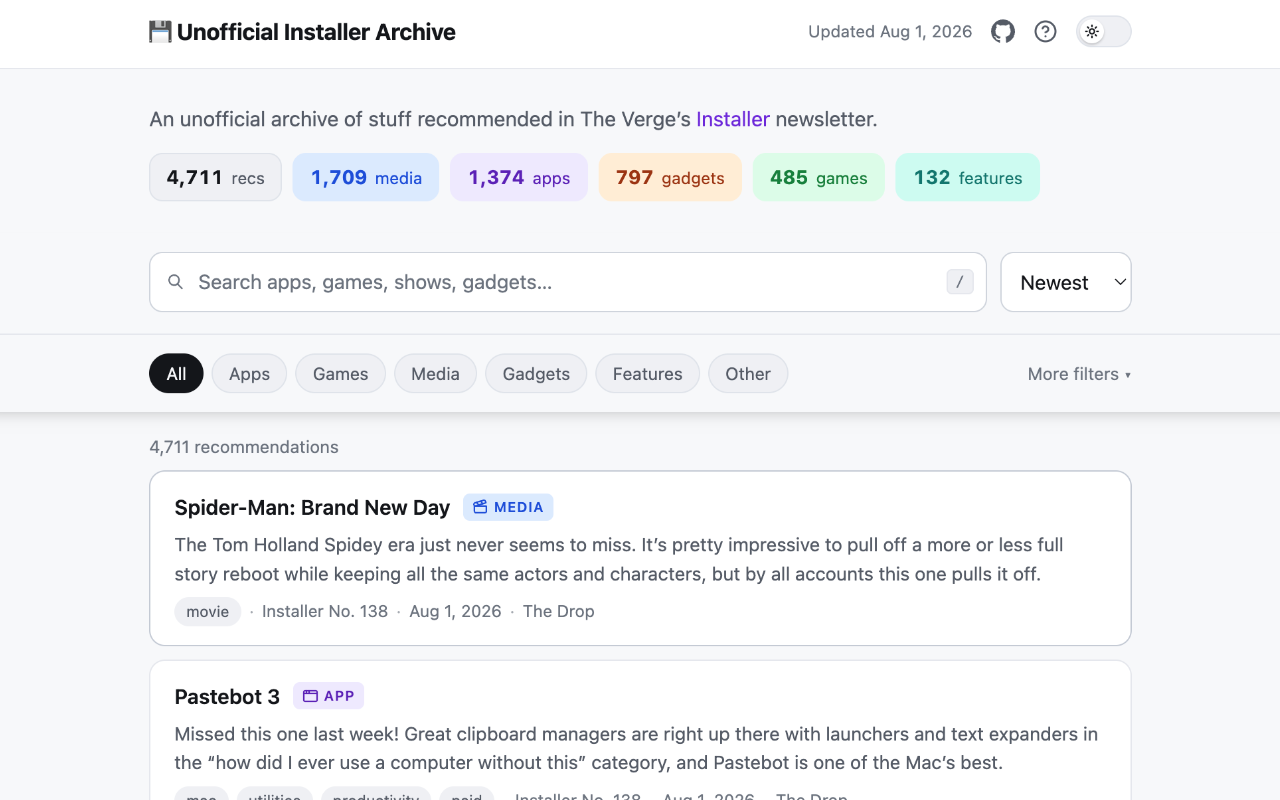Click the 4,711 recommendations count

click(244, 447)
